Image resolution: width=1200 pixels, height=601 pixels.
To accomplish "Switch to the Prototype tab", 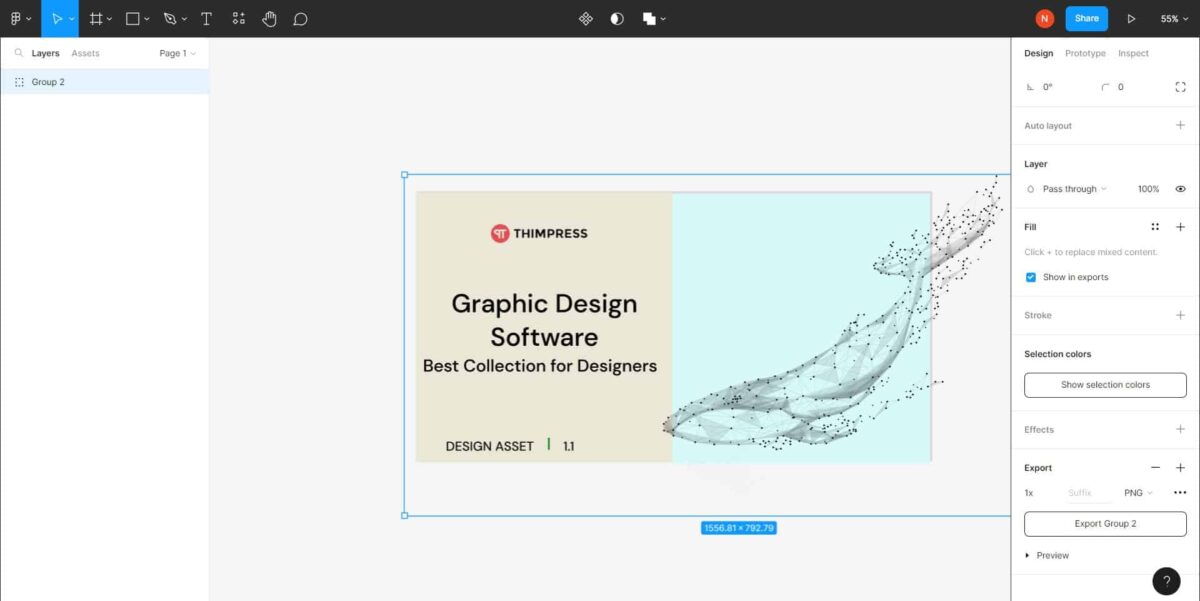I will (1085, 53).
